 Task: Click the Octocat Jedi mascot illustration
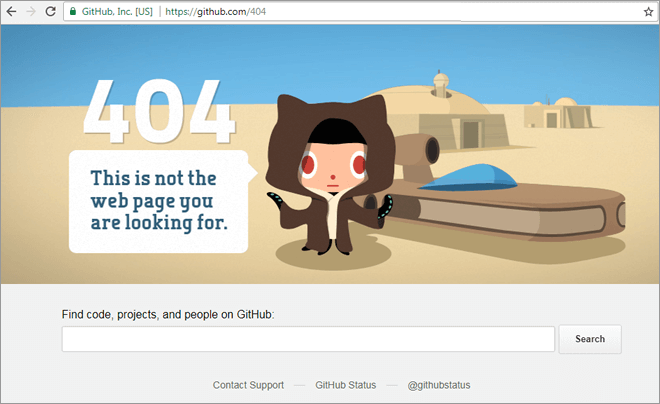click(x=332, y=175)
